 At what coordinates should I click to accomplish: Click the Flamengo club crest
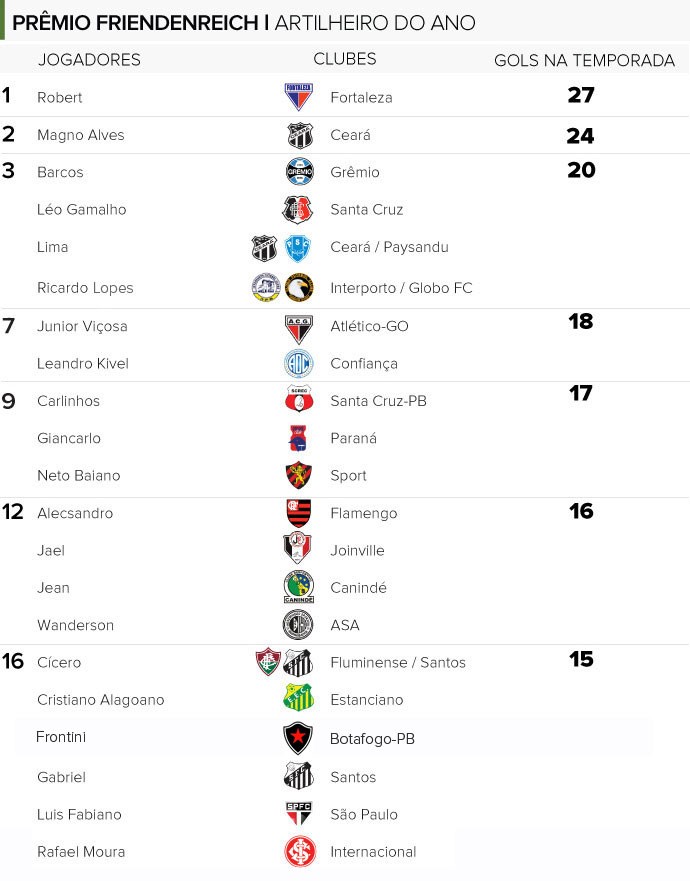[x=298, y=512]
